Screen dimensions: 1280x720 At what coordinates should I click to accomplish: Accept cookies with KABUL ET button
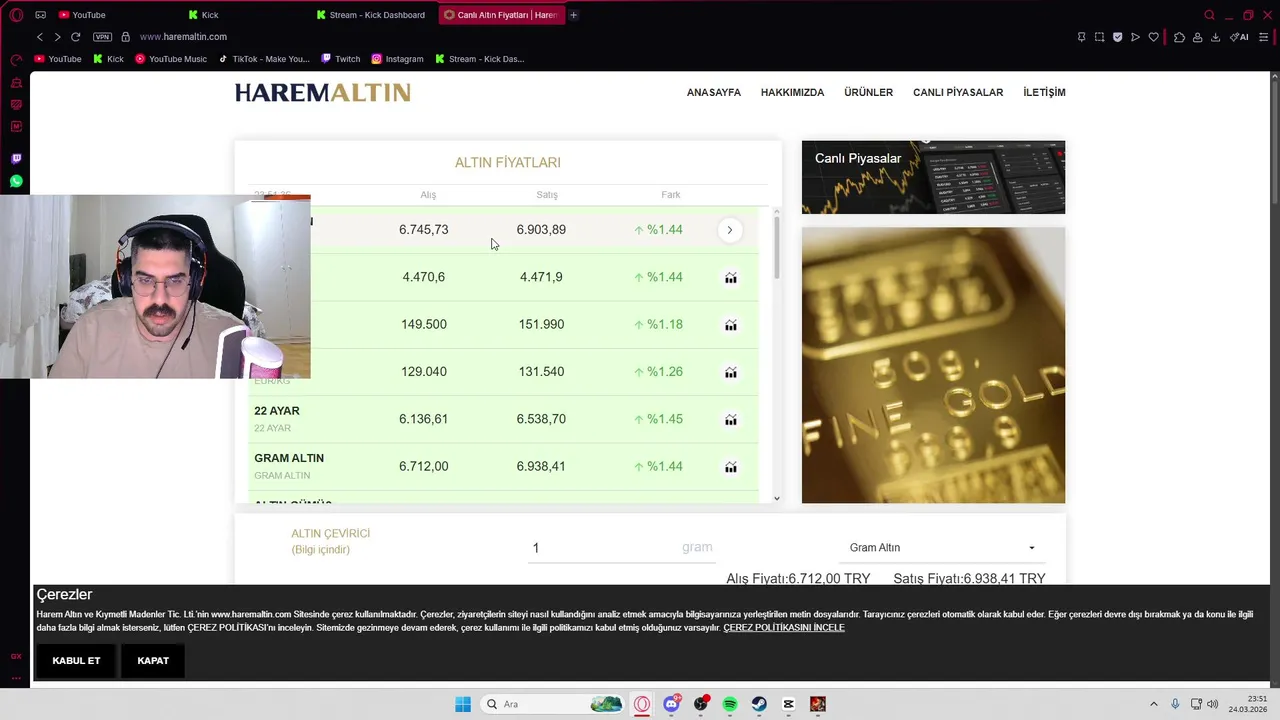pyautogui.click(x=76, y=661)
